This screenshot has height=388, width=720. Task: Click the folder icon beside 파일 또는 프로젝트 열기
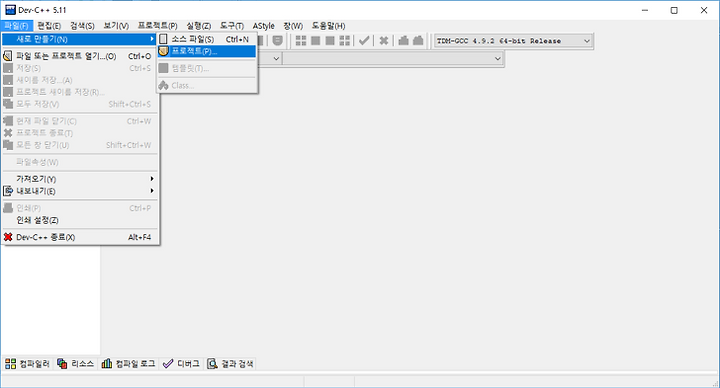(x=8, y=56)
